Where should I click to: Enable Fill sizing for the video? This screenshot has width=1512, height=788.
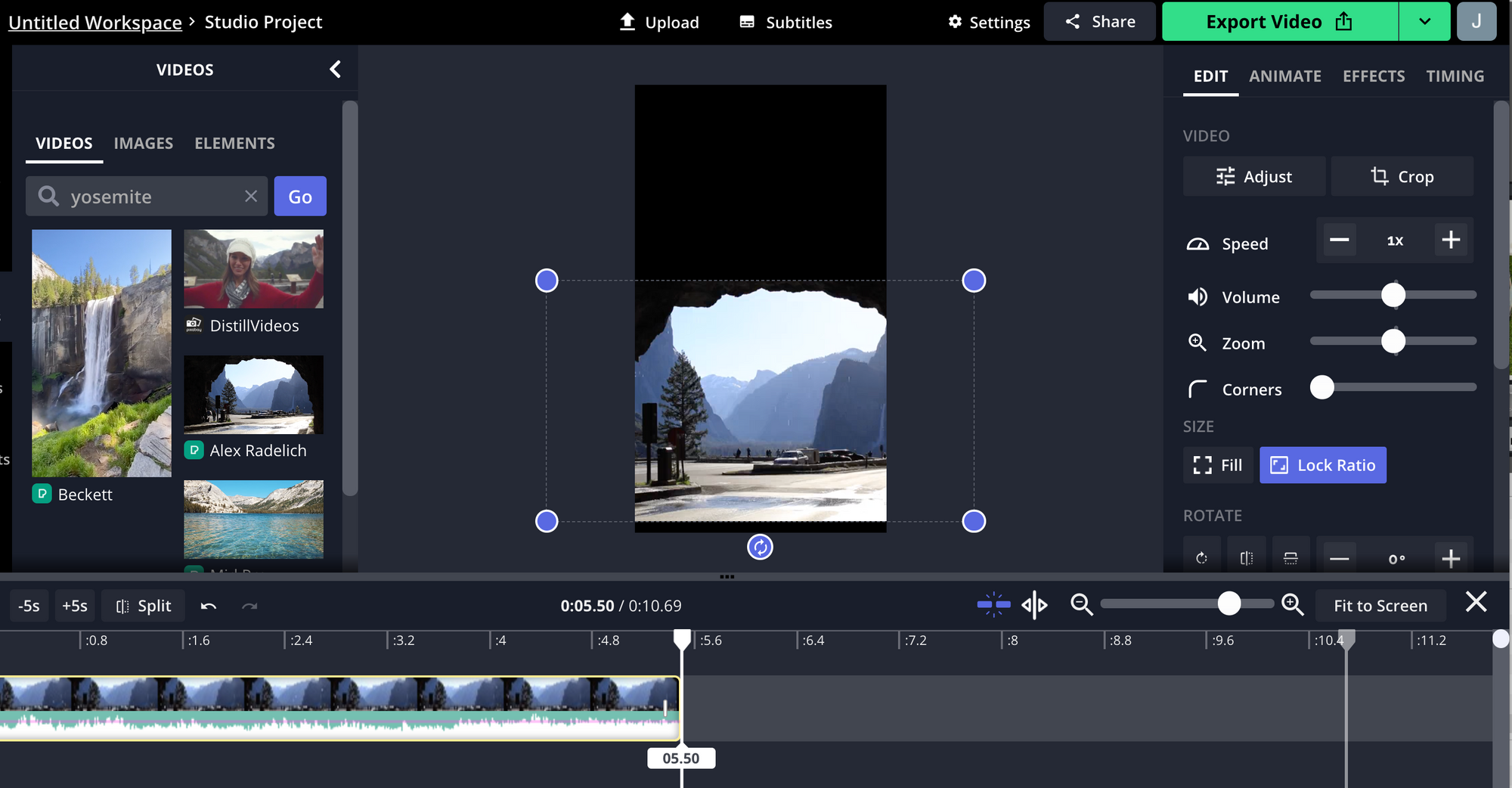point(1217,465)
